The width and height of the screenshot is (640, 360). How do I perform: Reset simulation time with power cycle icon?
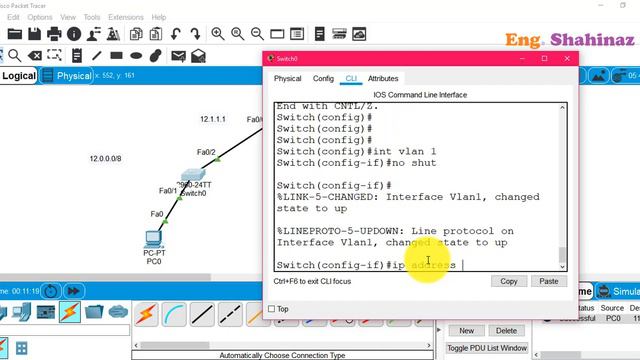click(51, 291)
